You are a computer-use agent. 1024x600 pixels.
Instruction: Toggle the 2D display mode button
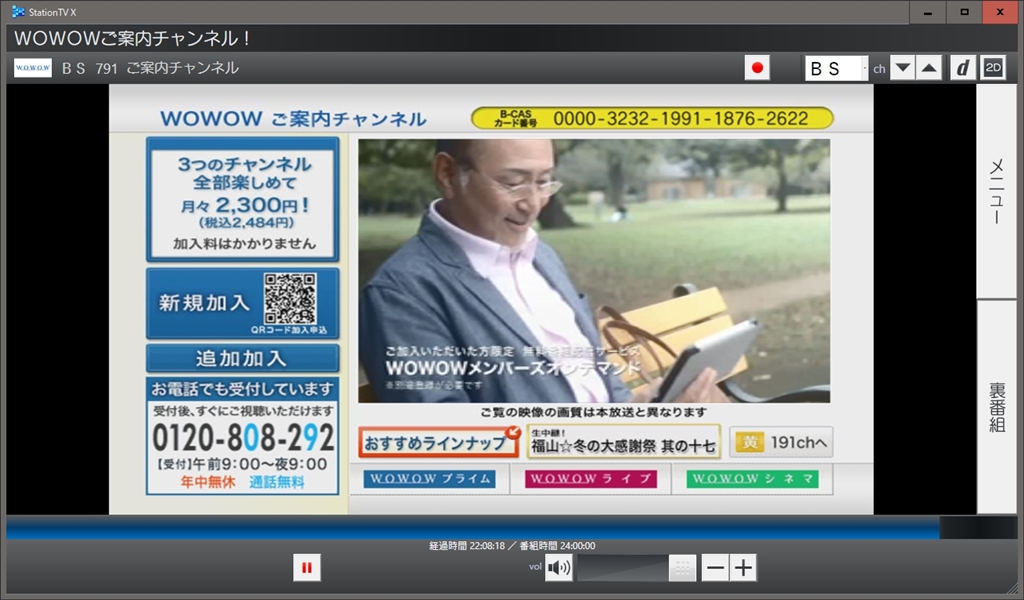tap(993, 68)
